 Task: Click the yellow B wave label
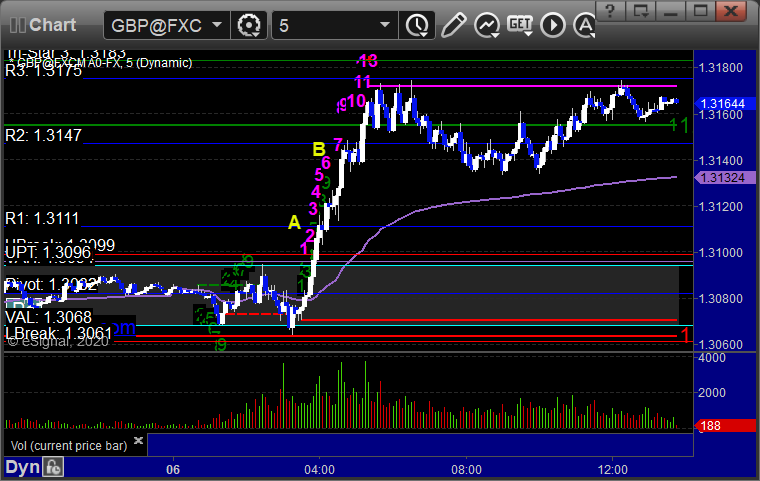point(318,149)
